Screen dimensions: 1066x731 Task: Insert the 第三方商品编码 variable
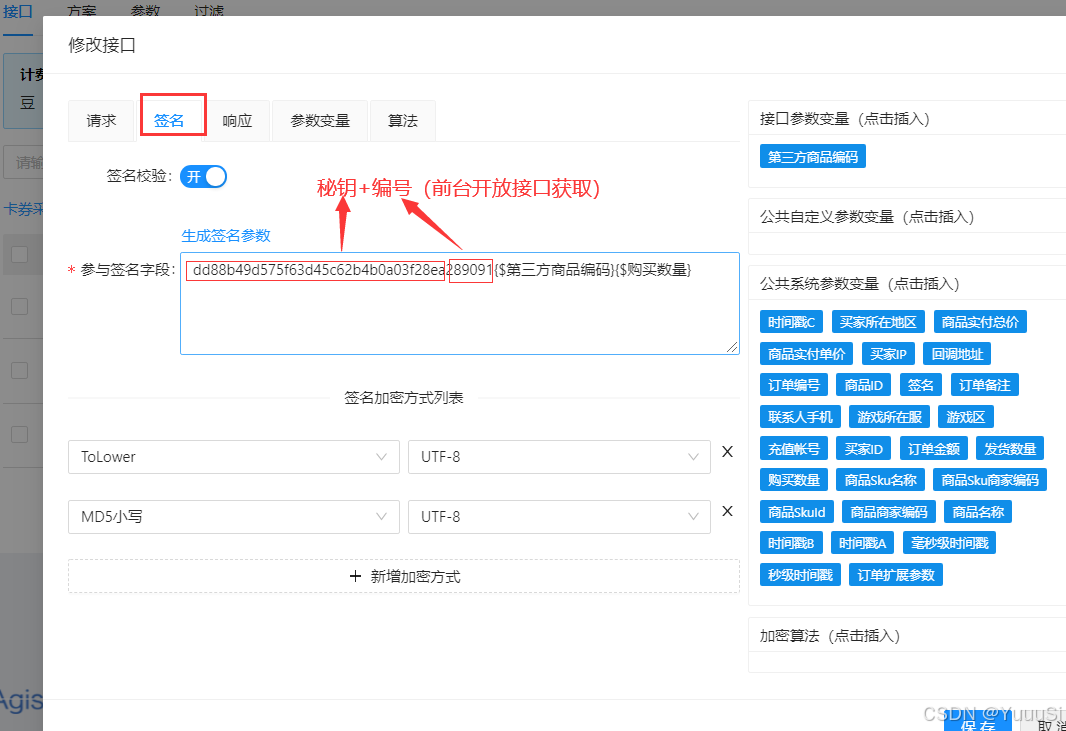812,157
